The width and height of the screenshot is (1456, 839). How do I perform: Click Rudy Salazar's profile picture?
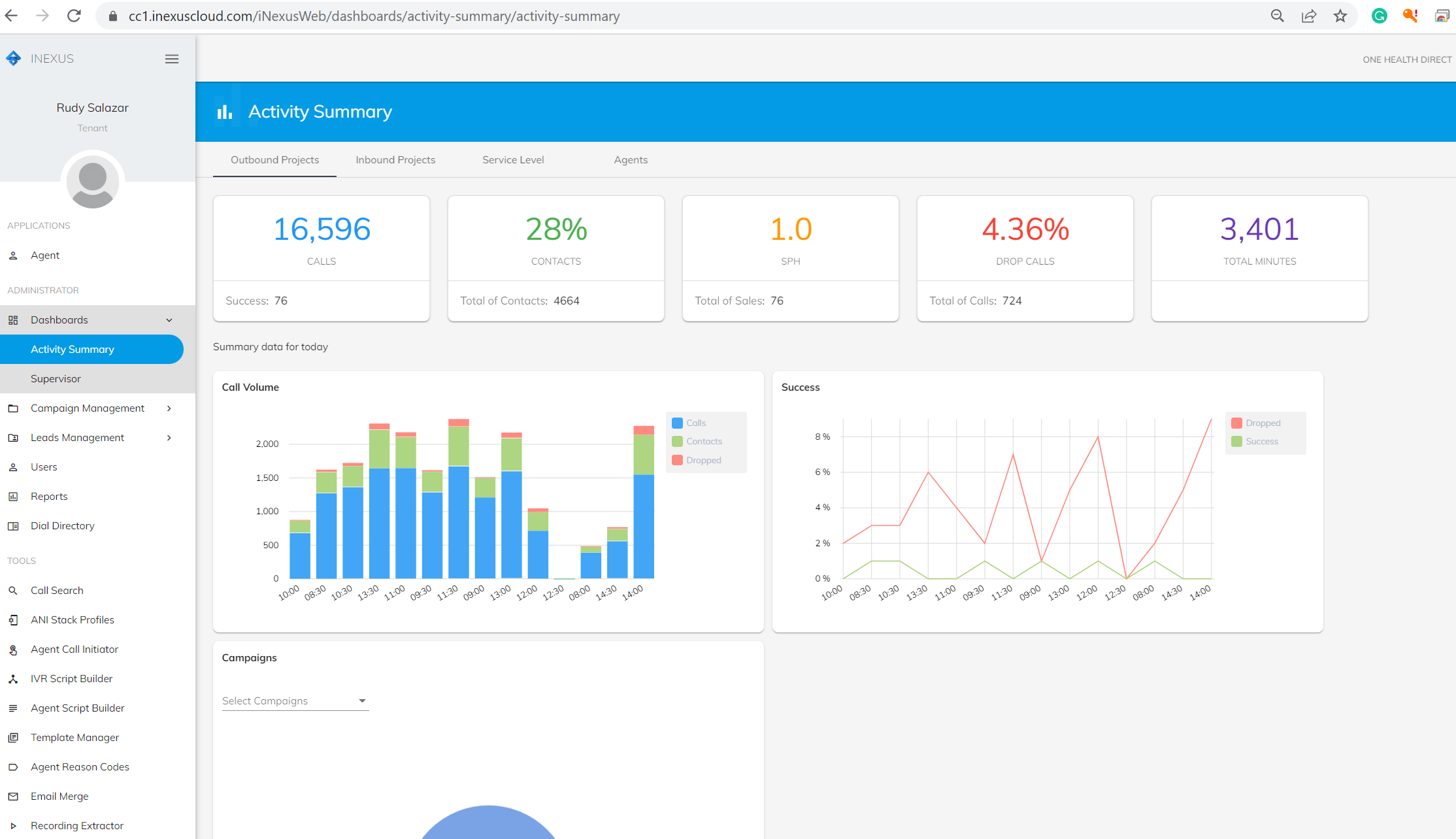coord(92,182)
